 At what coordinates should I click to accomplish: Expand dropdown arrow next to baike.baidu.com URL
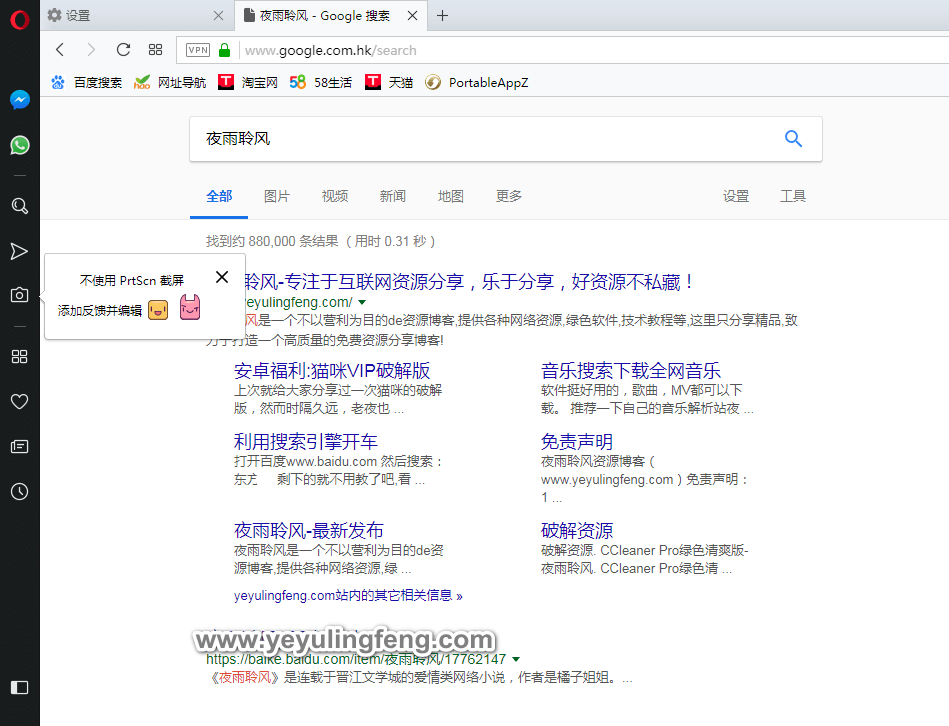pos(516,659)
